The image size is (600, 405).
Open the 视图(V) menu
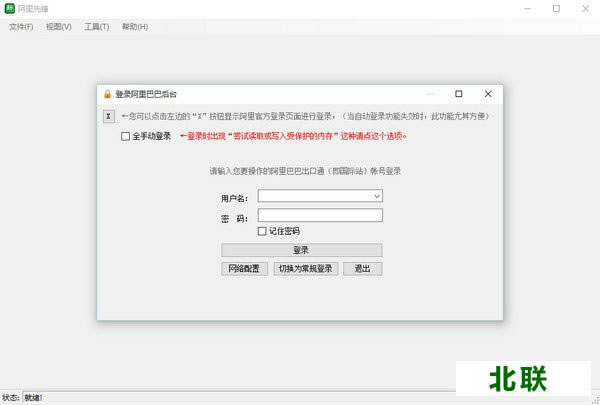(58, 27)
